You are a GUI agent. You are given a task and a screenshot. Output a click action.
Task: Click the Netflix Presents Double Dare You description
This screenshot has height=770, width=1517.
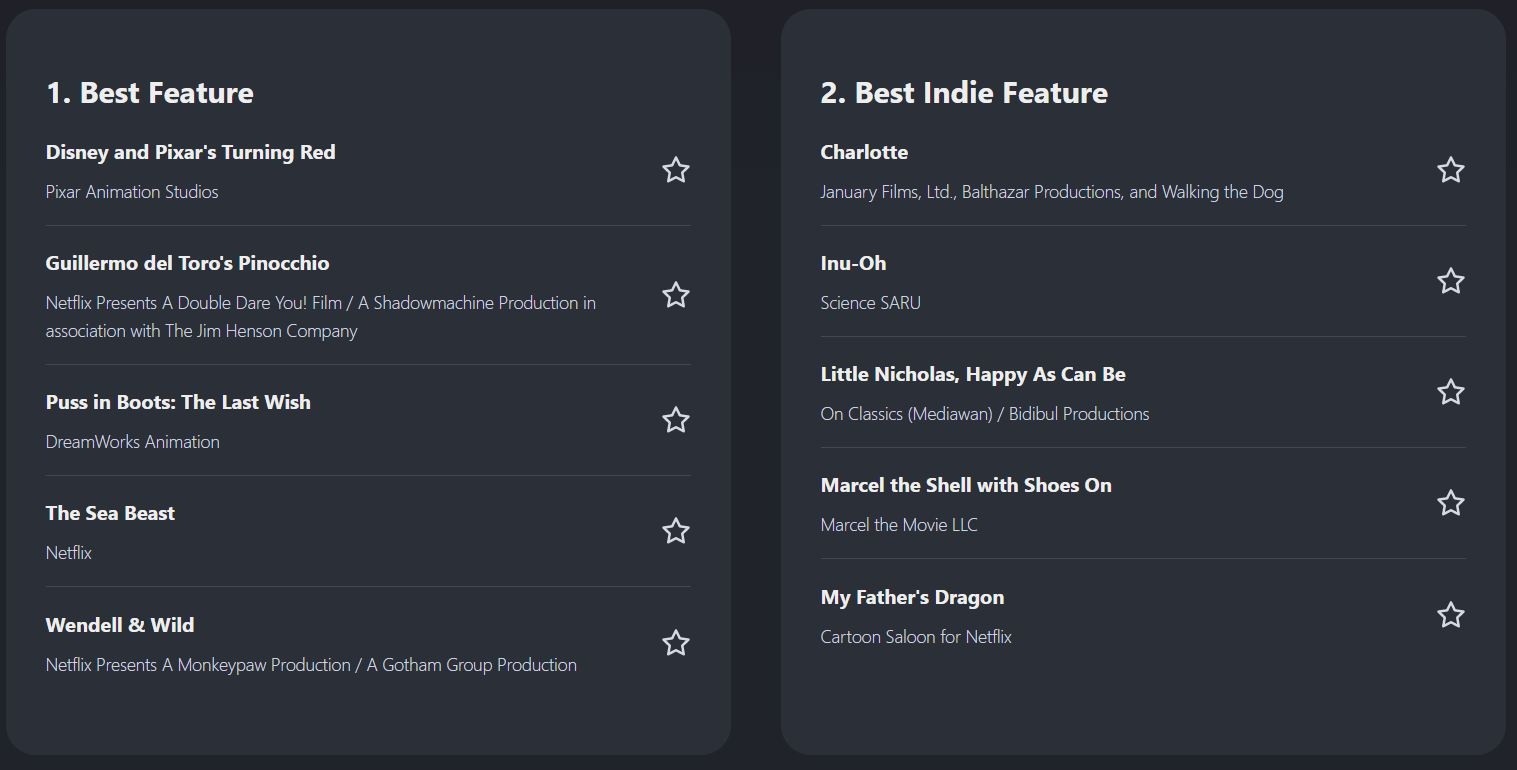pyautogui.click(x=321, y=316)
